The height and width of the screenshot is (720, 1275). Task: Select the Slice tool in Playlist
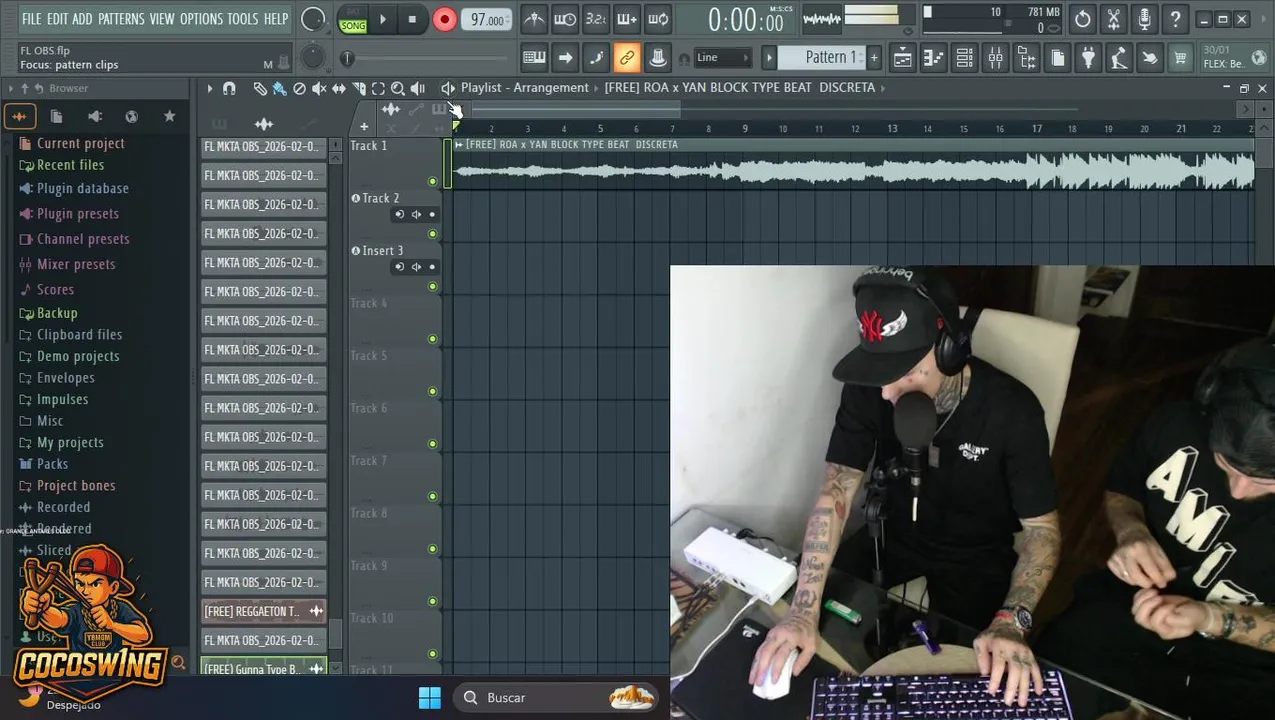[359, 88]
